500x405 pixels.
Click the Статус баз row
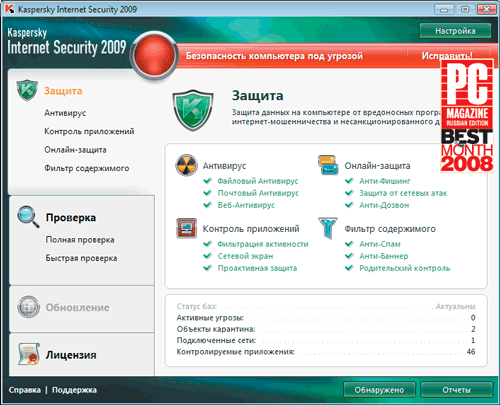click(326, 306)
